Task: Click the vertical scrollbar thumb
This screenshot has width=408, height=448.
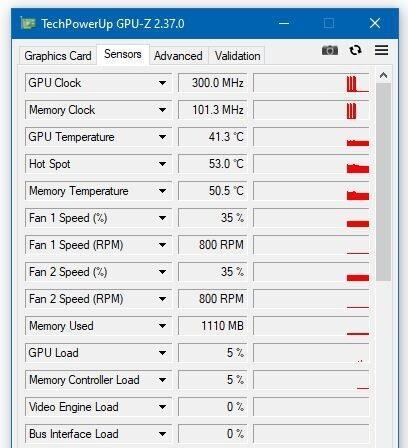Action: click(383, 182)
